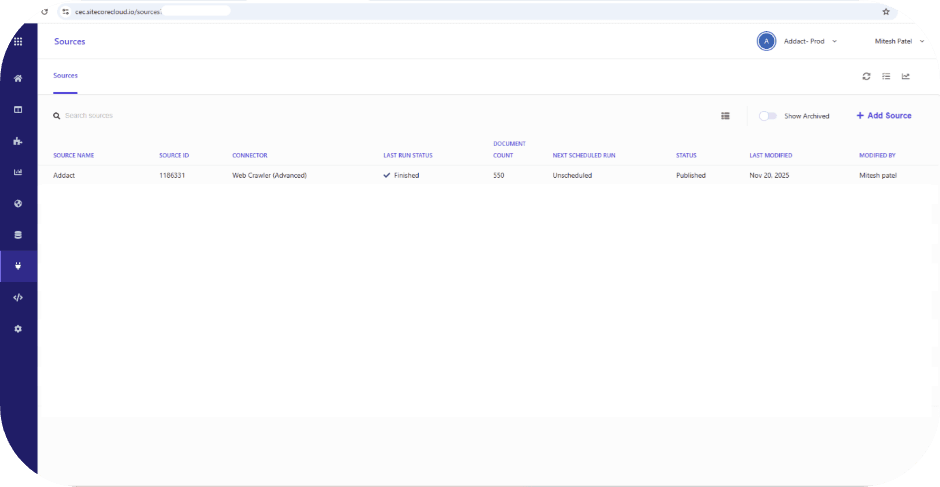
Task: Go to Home in the sidebar
Action: 18,78
